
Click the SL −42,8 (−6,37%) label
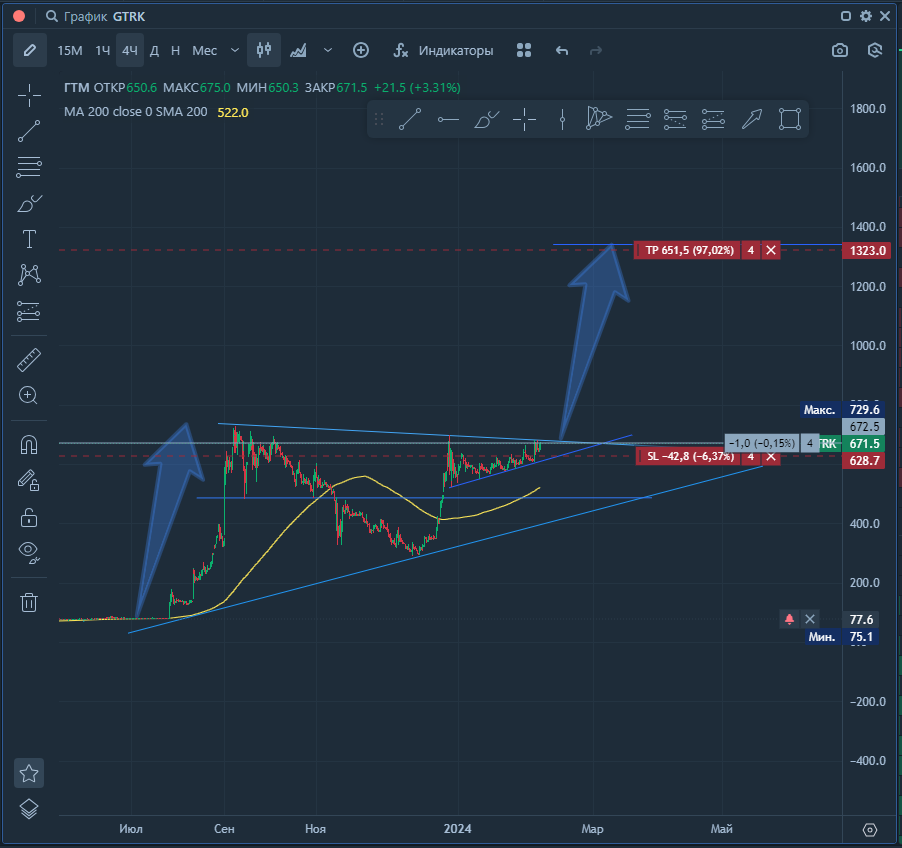click(689, 456)
